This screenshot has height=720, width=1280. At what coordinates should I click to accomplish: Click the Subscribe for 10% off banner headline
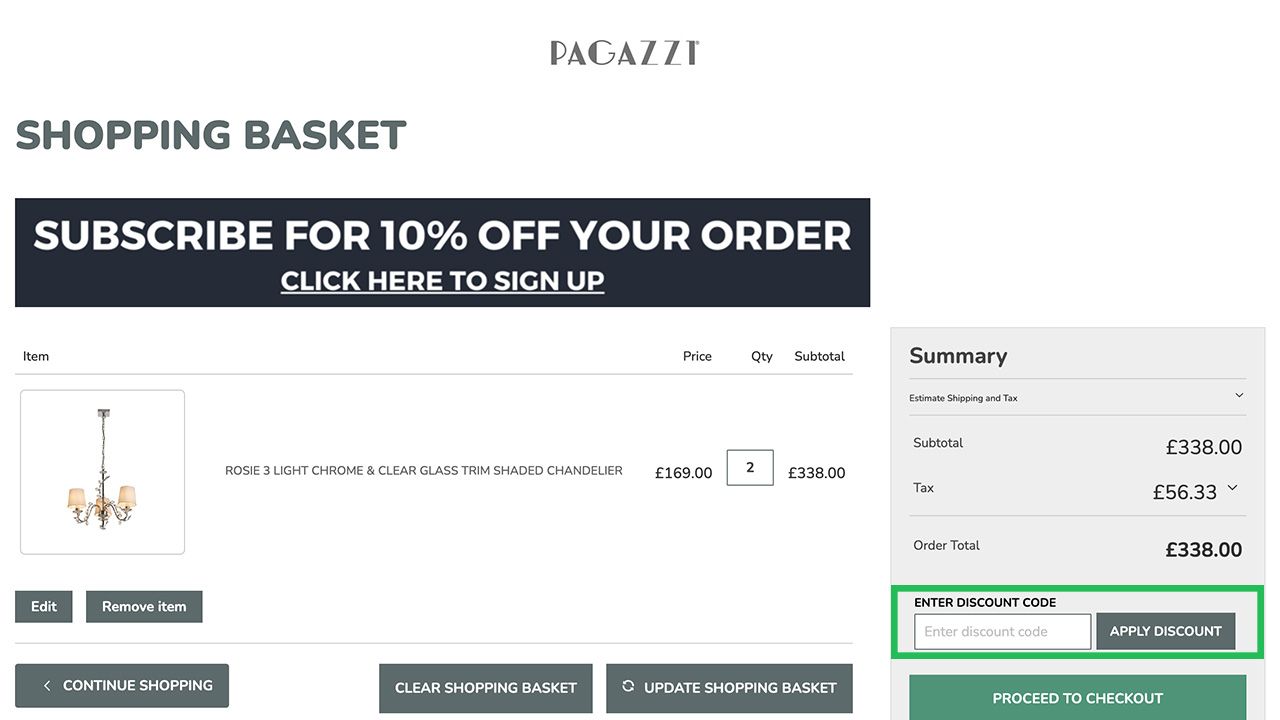(442, 236)
